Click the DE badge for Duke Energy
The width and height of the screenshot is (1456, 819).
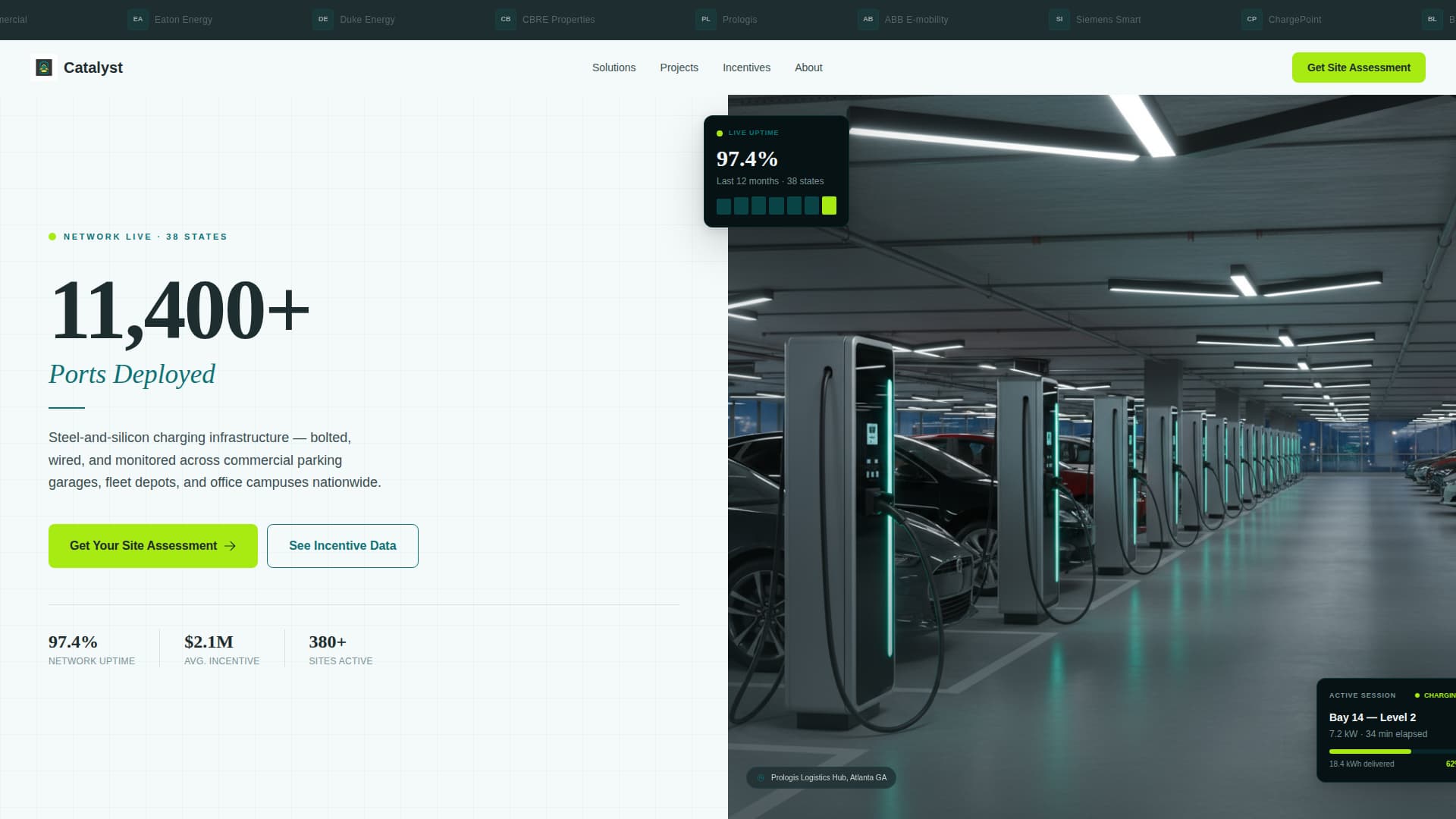[x=323, y=19]
